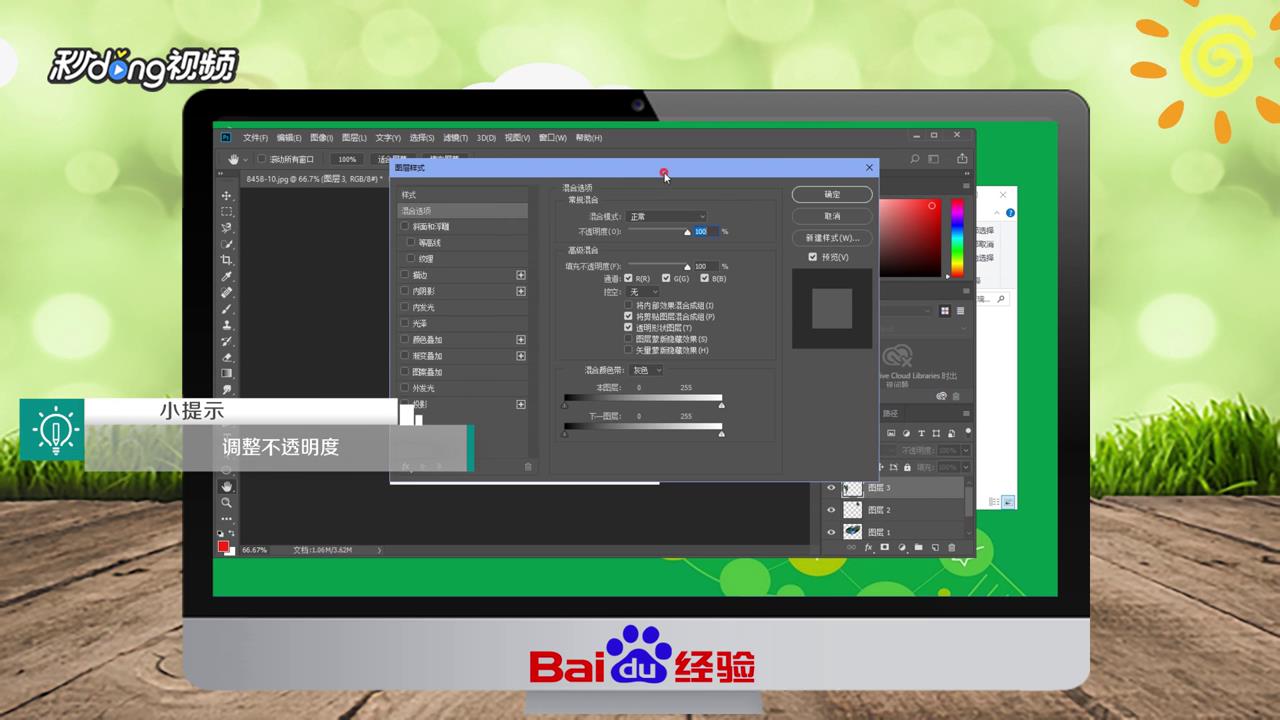
Task: Enable the 描边 style checkbox
Action: tap(405, 275)
